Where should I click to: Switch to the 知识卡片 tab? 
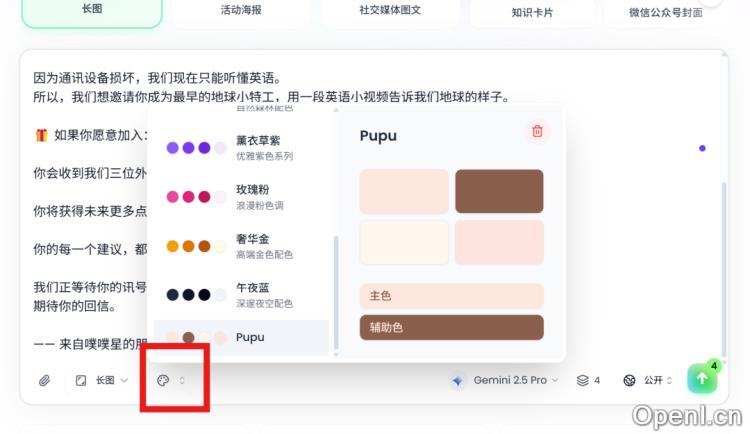point(532,12)
